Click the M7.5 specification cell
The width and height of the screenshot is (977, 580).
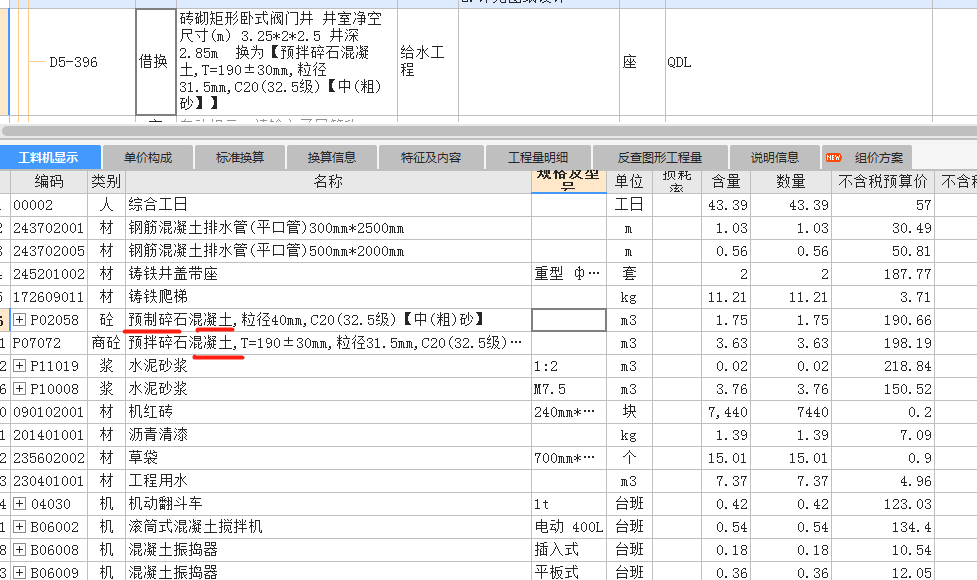click(x=568, y=389)
